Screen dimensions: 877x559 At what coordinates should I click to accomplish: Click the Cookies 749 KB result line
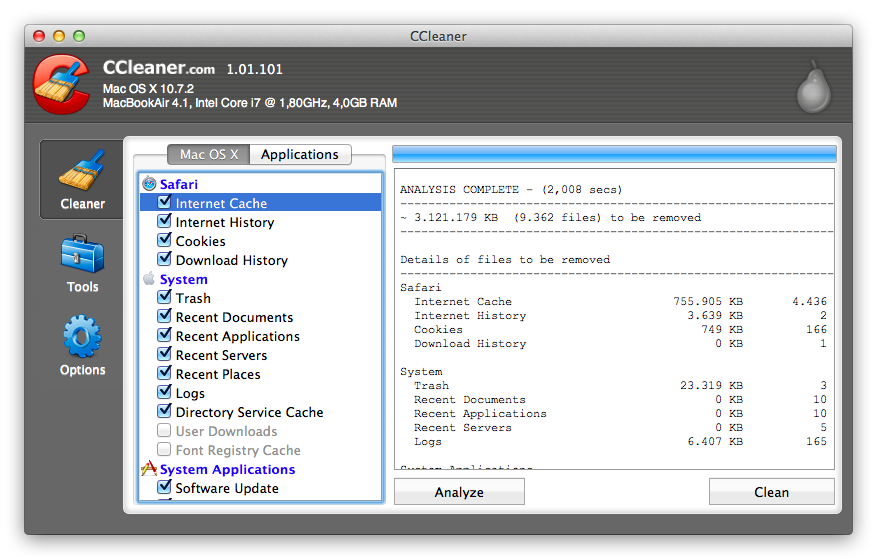620,330
